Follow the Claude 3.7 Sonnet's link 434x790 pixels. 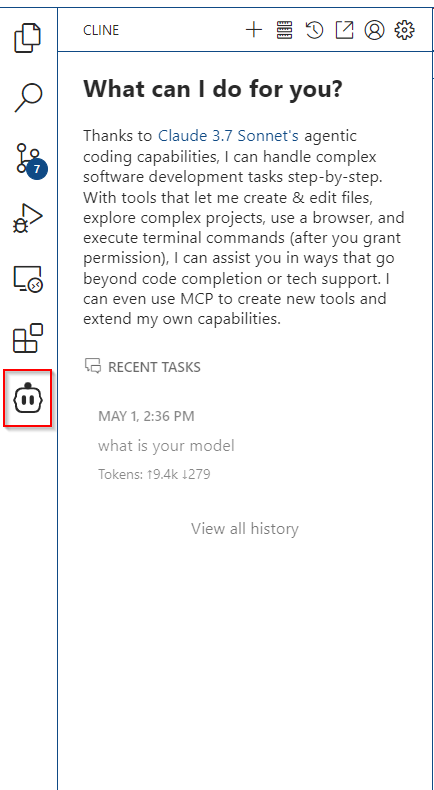click(x=228, y=136)
